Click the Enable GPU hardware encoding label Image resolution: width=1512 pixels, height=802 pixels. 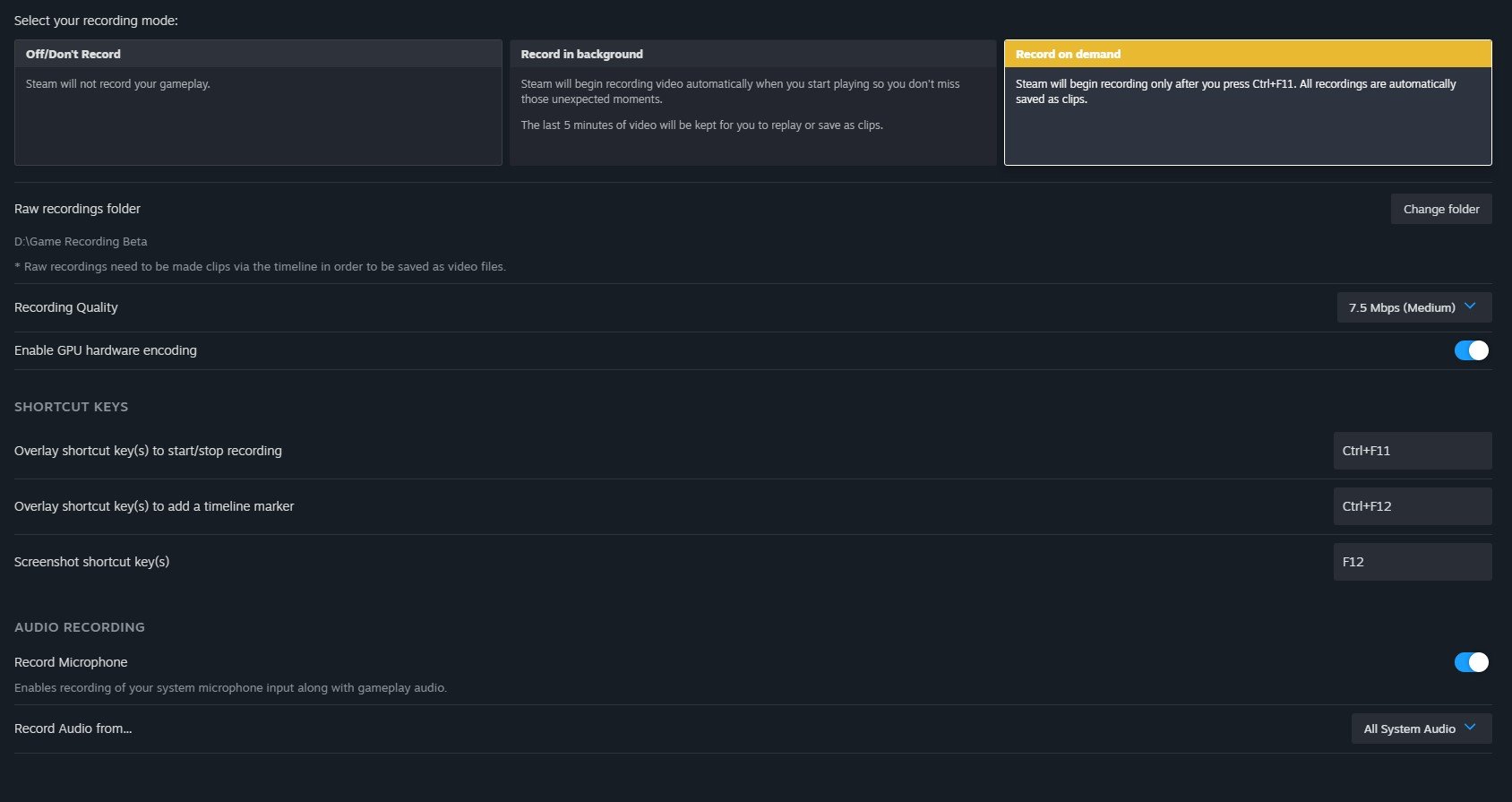pyautogui.click(x=106, y=350)
